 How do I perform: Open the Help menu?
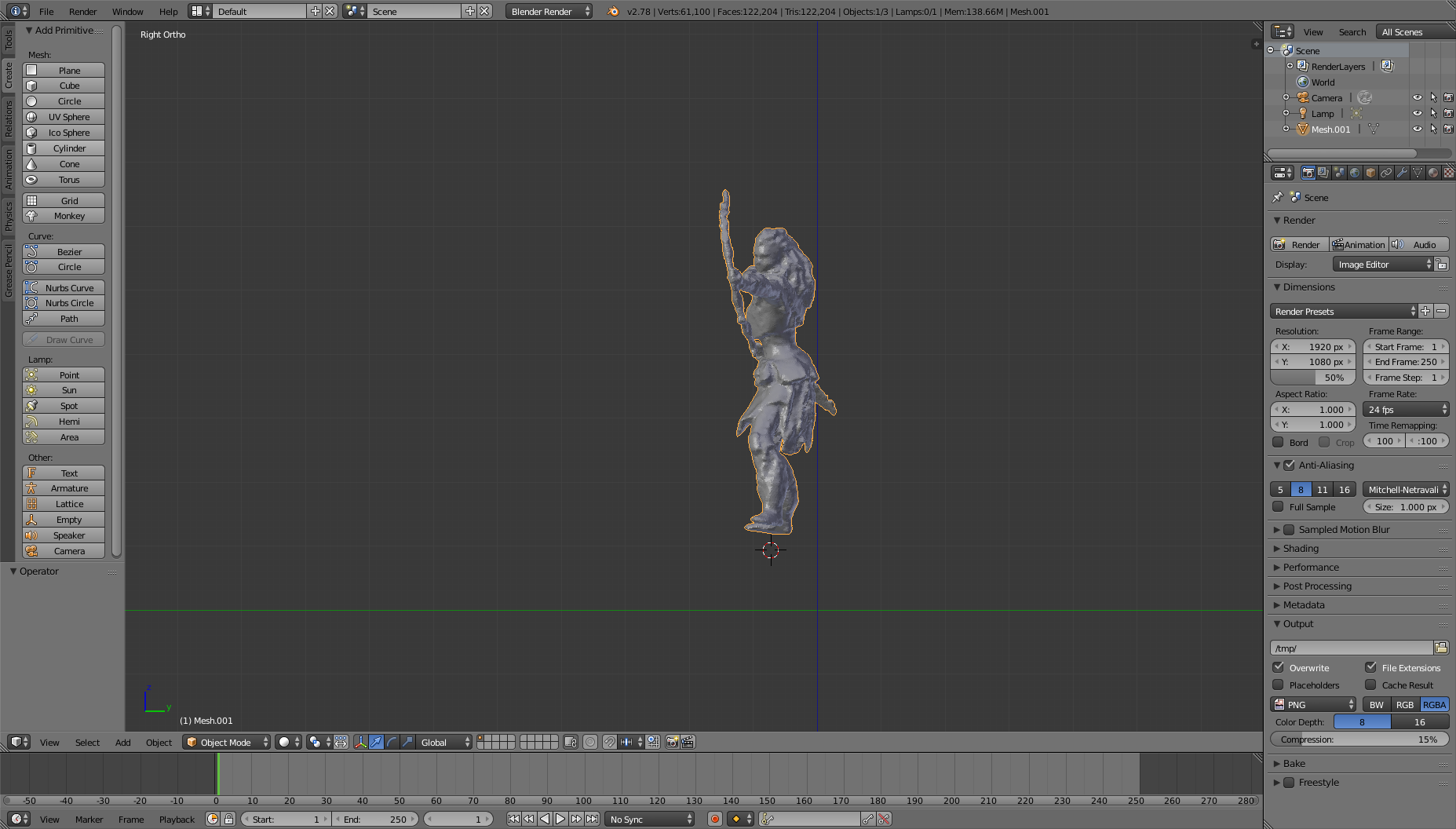[x=168, y=11]
